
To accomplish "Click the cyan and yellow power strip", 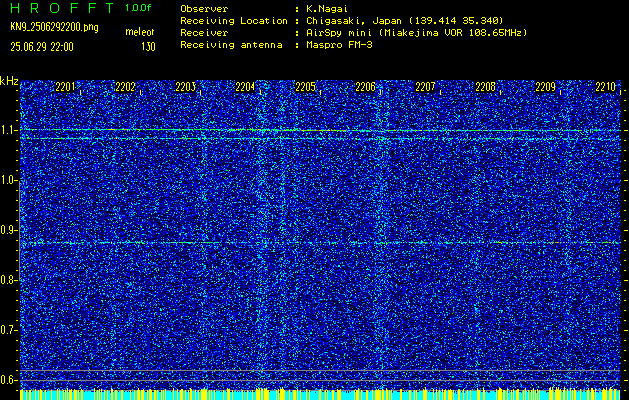I will tap(320, 394).
